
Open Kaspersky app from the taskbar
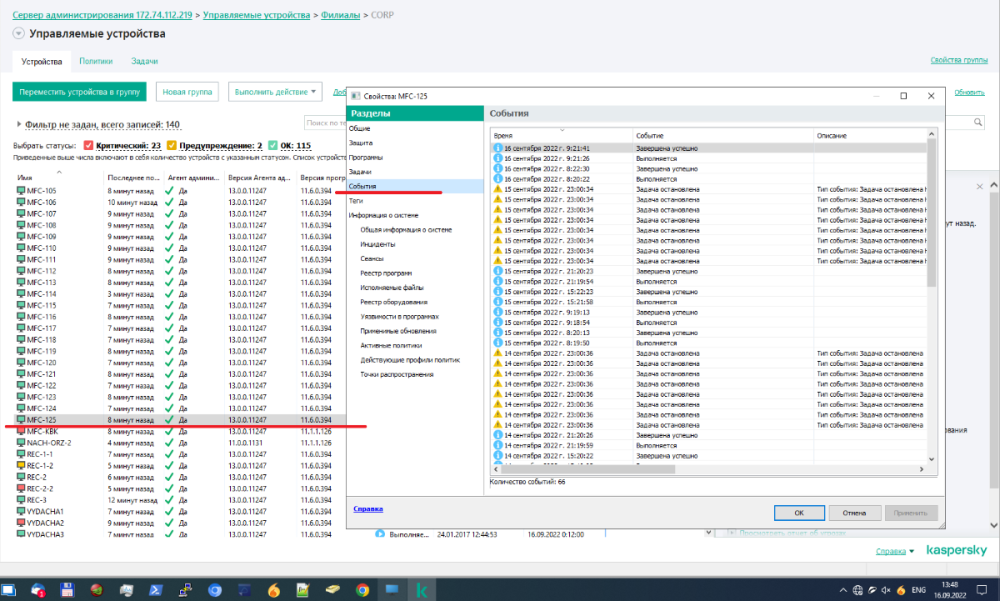click(421, 590)
